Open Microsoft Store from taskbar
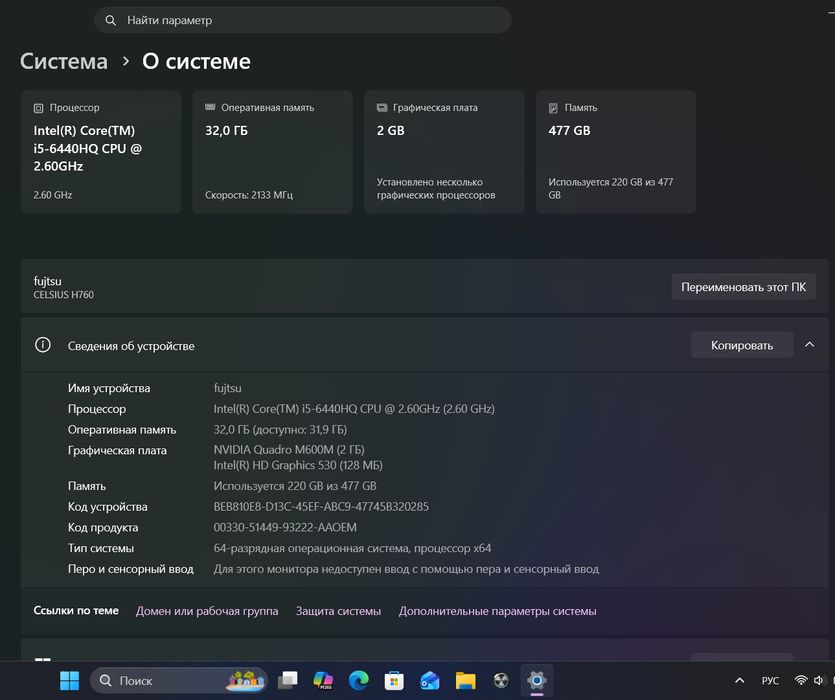The height and width of the screenshot is (700, 835). pyautogui.click(x=394, y=680)
